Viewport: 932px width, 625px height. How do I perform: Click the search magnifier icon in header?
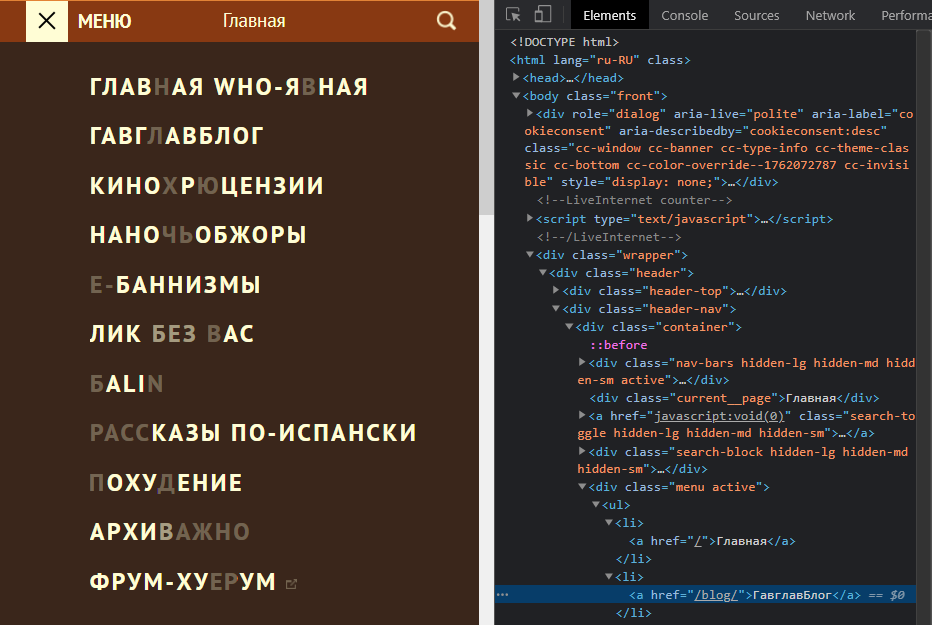(446, 21)
